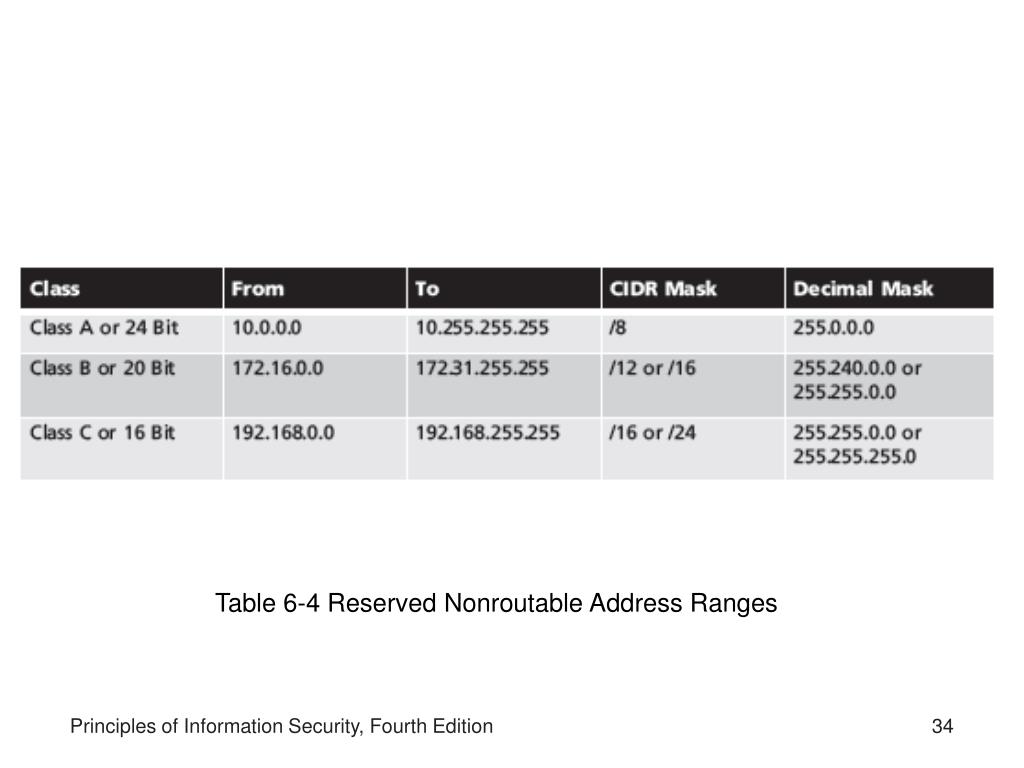Click the 192.168.0.0 address cell
Screen dimensions: 1024x768
pos(315,449)
